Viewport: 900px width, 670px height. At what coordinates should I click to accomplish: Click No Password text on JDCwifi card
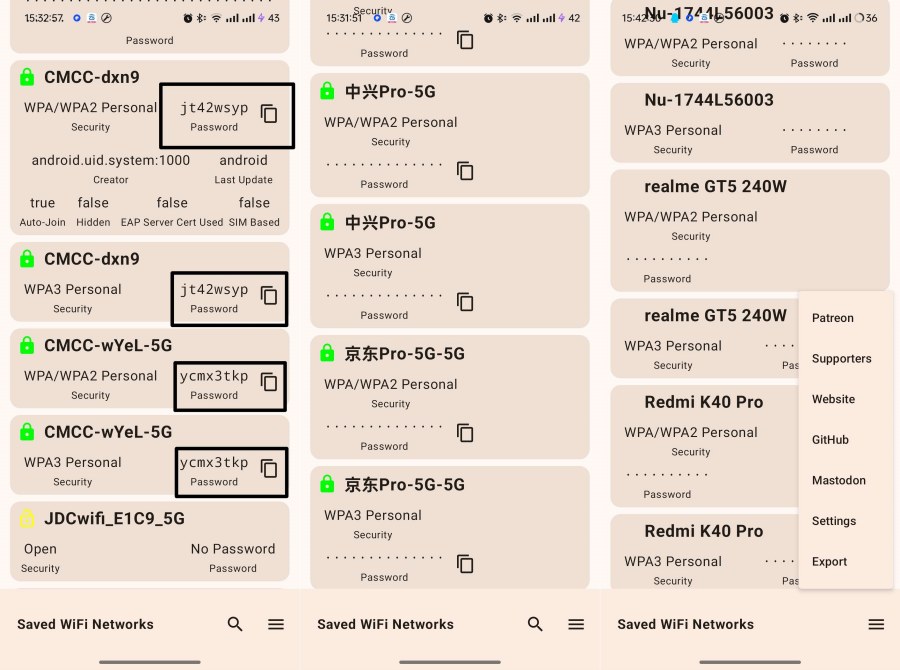(x=233, y=549)
